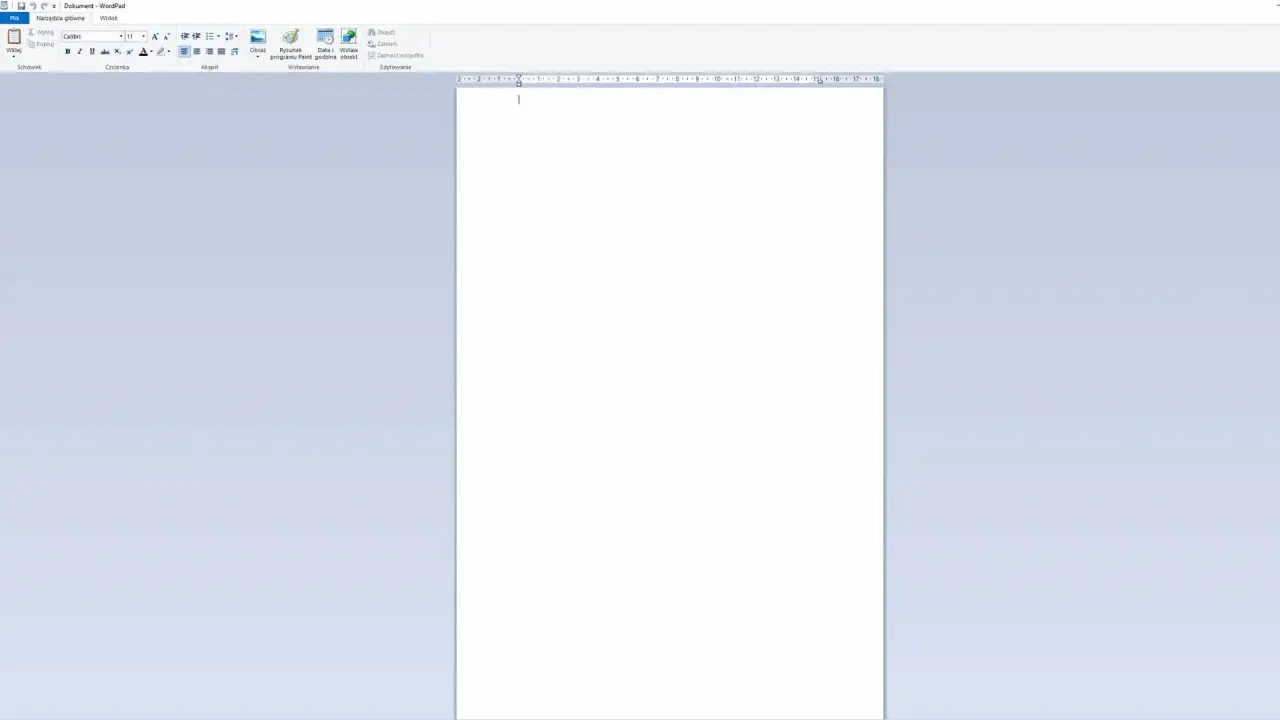The width and height of the screenshot is (1280, 720).
Task: Align text left
Action: coord(184,52)
